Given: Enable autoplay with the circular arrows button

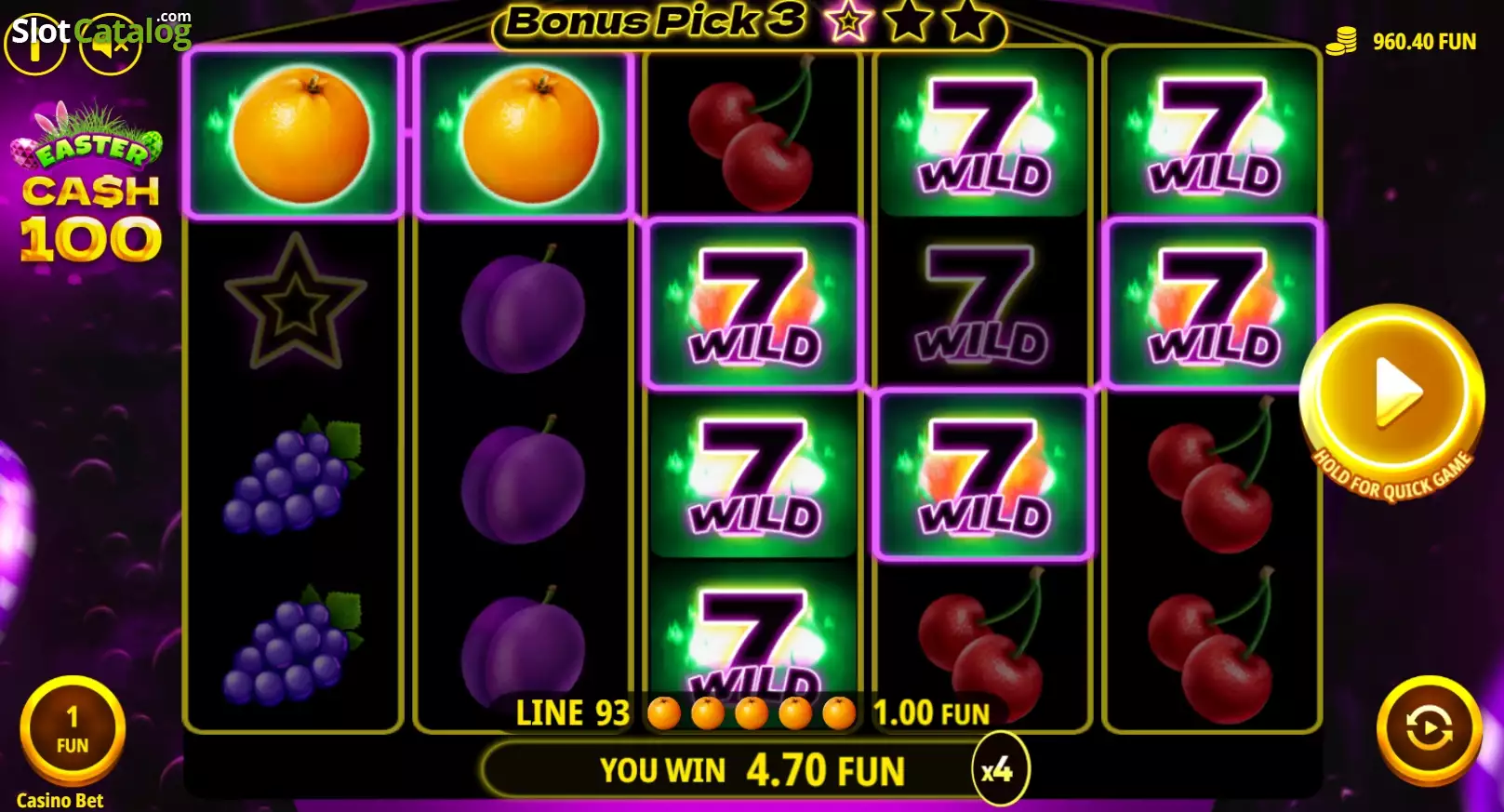Looking at the screenshot, I should [1430, 728].
